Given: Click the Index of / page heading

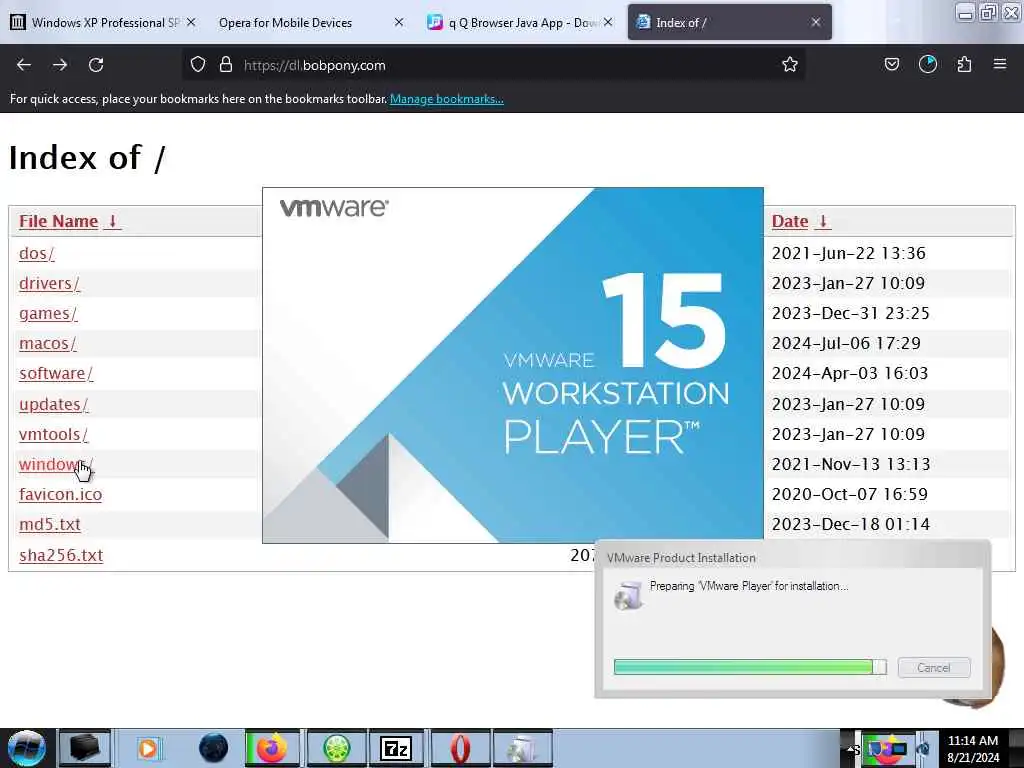Looking at the screenshot, I should (x=88, y=158).
